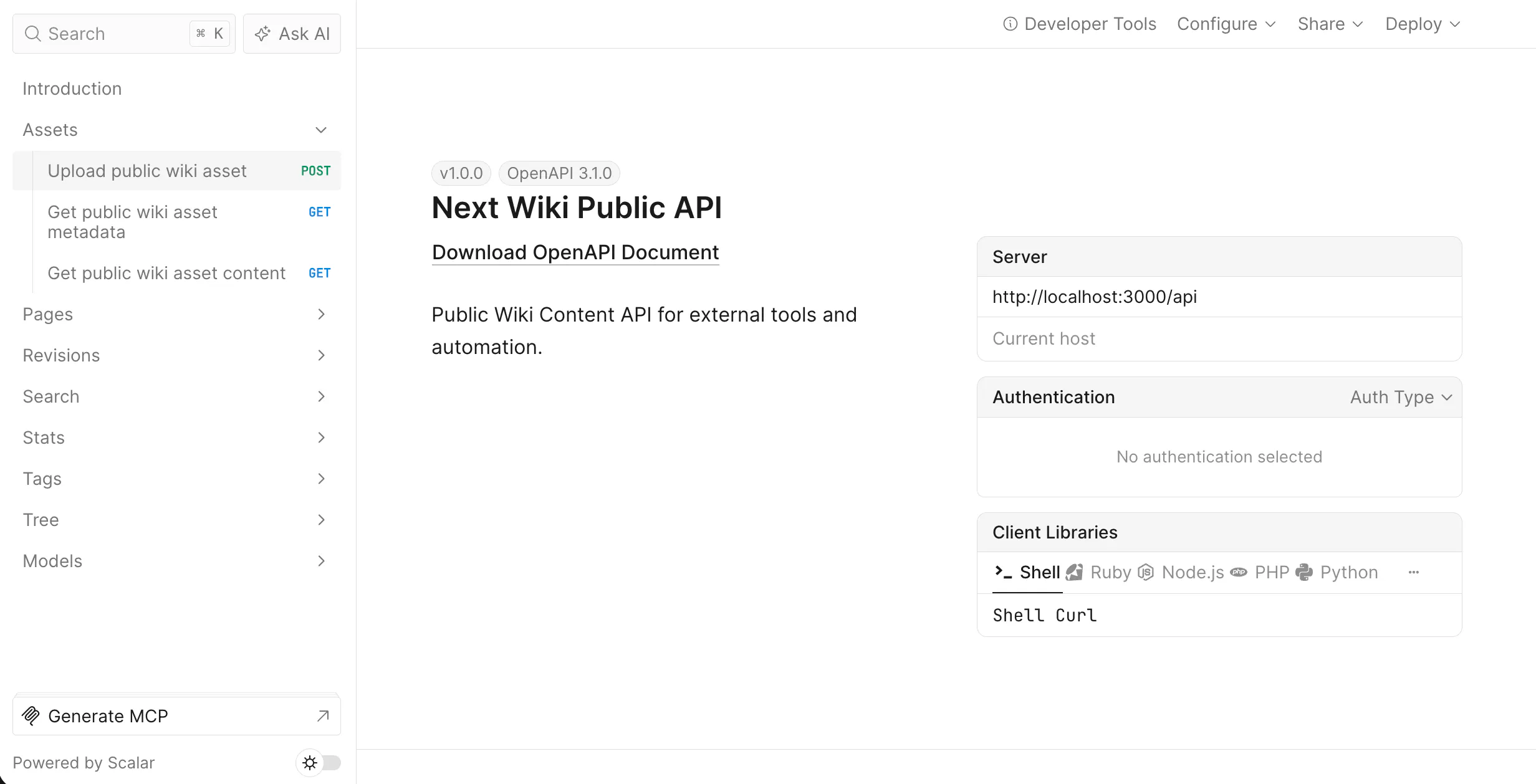Expand the Search section in sidebar
Image resolution: width=1536 pixels, height=784 pixels.
321,396
